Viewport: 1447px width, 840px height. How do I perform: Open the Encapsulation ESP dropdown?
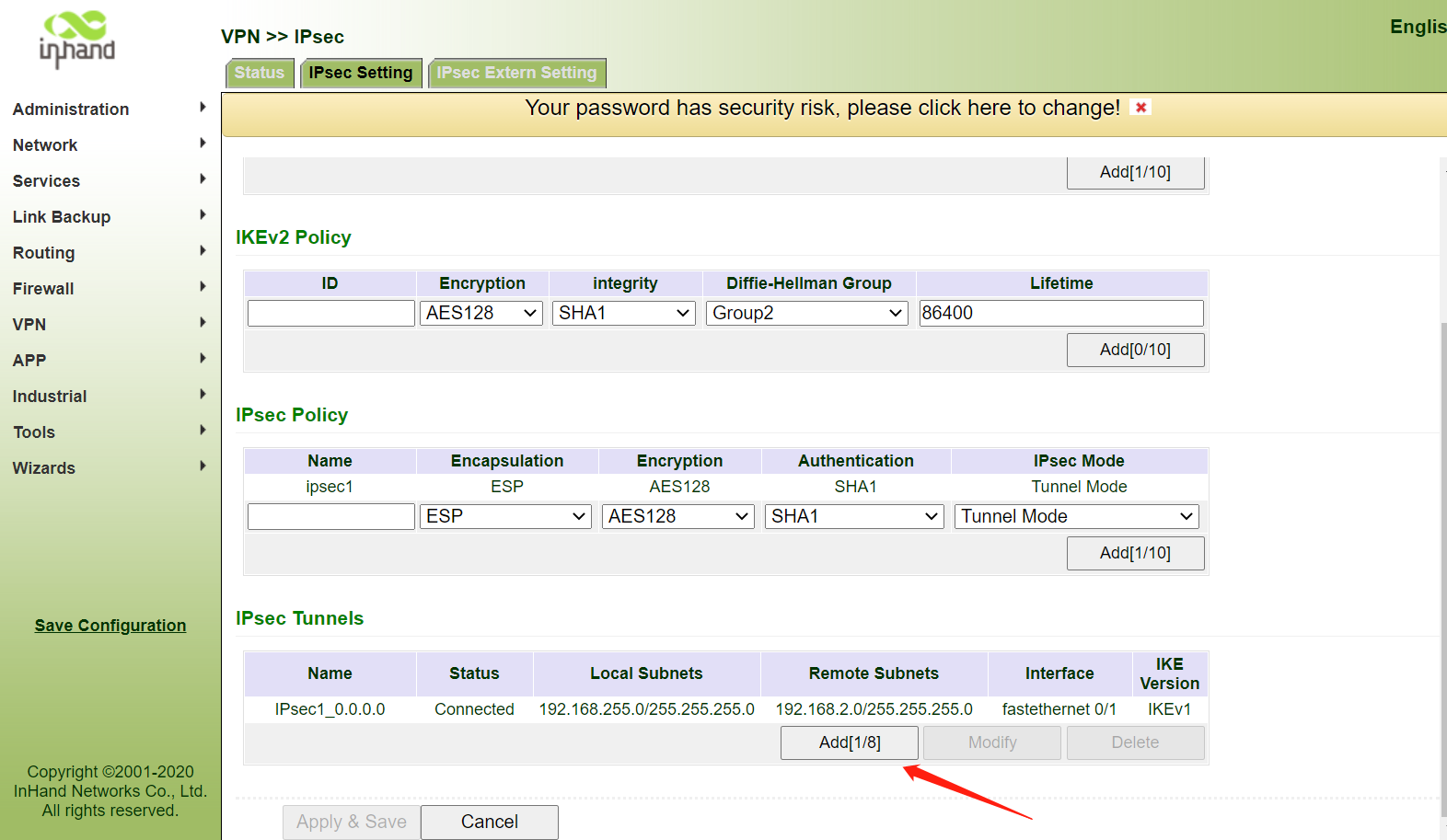click(505, 517)
